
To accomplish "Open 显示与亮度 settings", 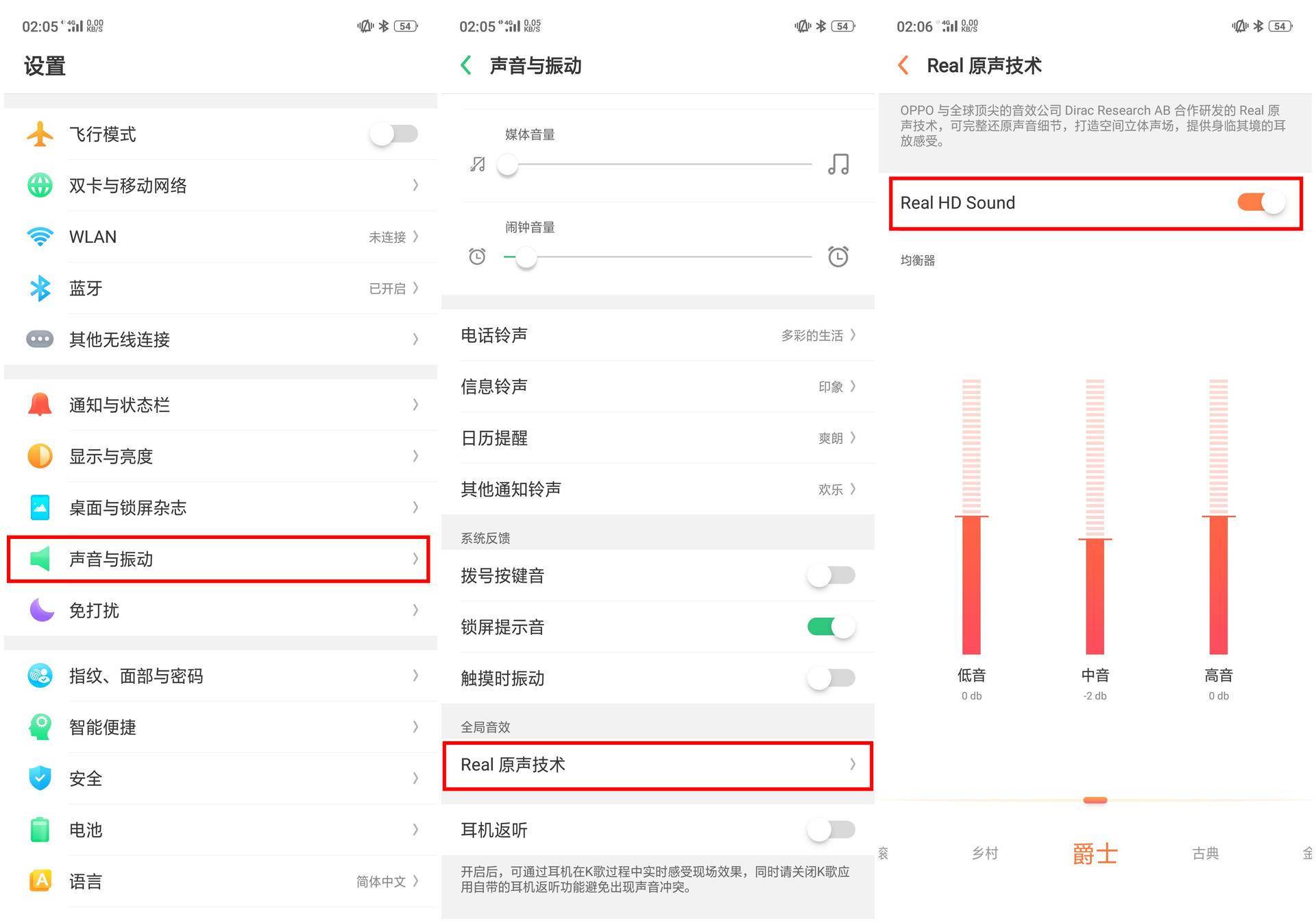I will [x=220, y=457].
